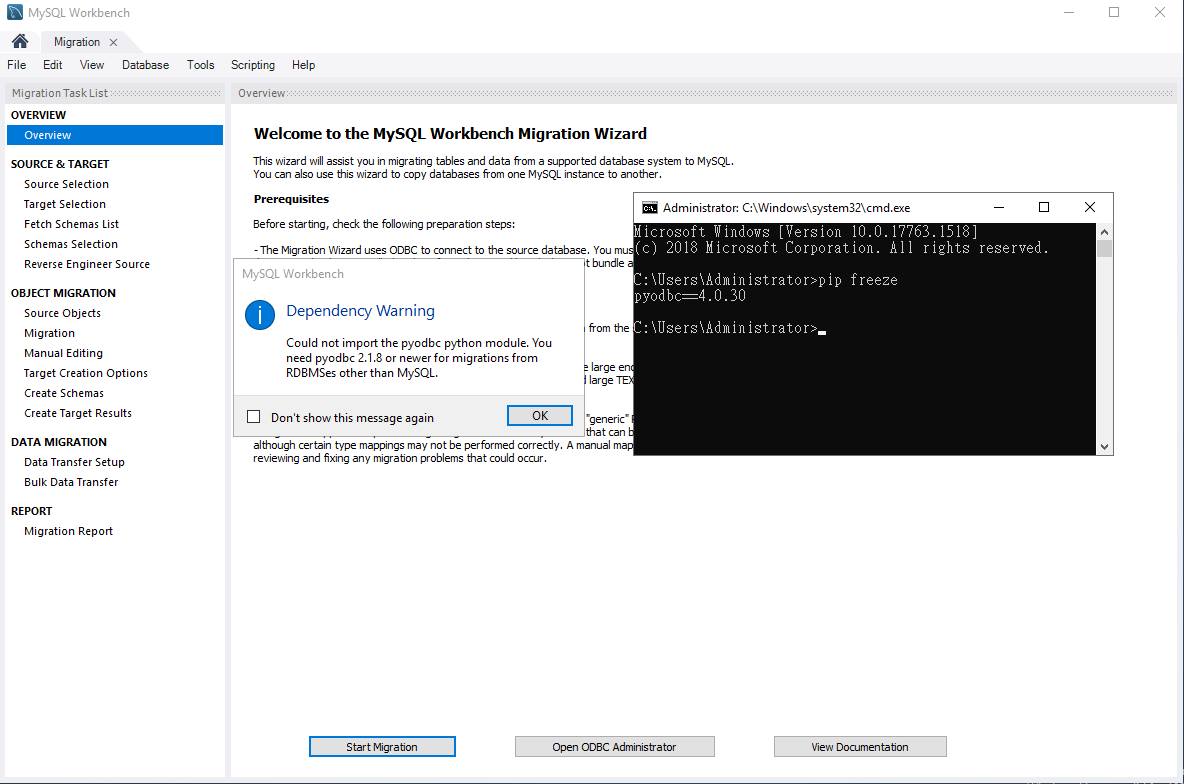
Task: Open the Help menu
Action: click(304, 65)
